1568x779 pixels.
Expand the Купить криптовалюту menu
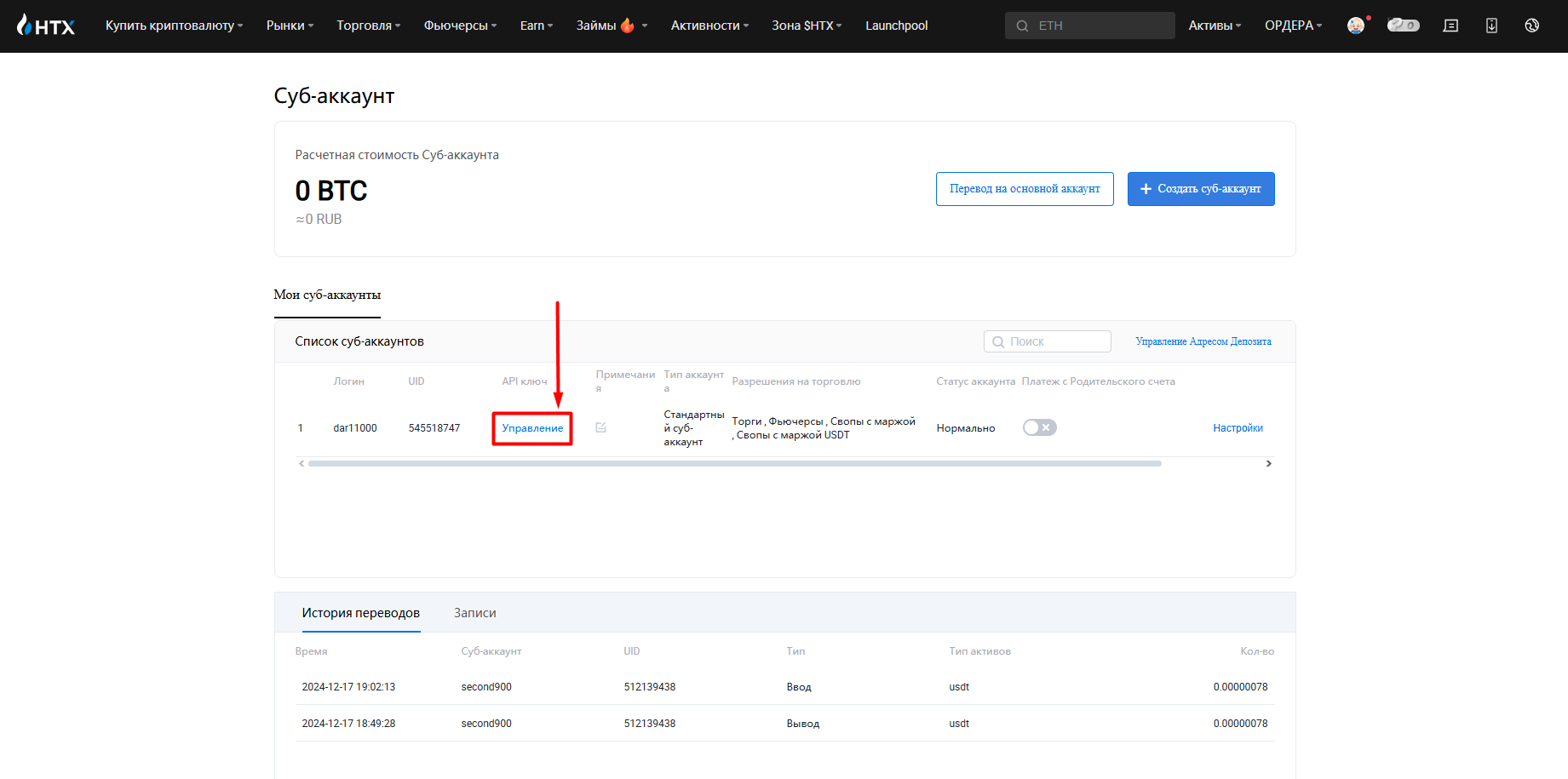(x=174, y=26)
